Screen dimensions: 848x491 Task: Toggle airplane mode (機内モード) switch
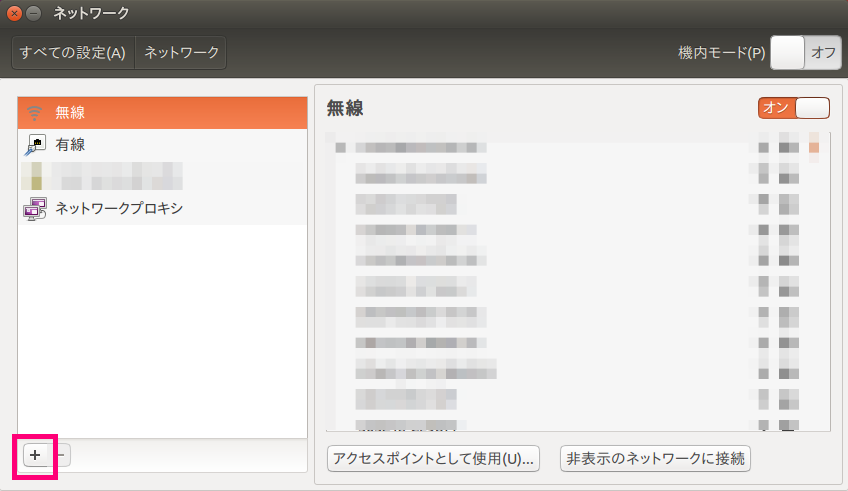pyautogui.click(x=805, y=52)
